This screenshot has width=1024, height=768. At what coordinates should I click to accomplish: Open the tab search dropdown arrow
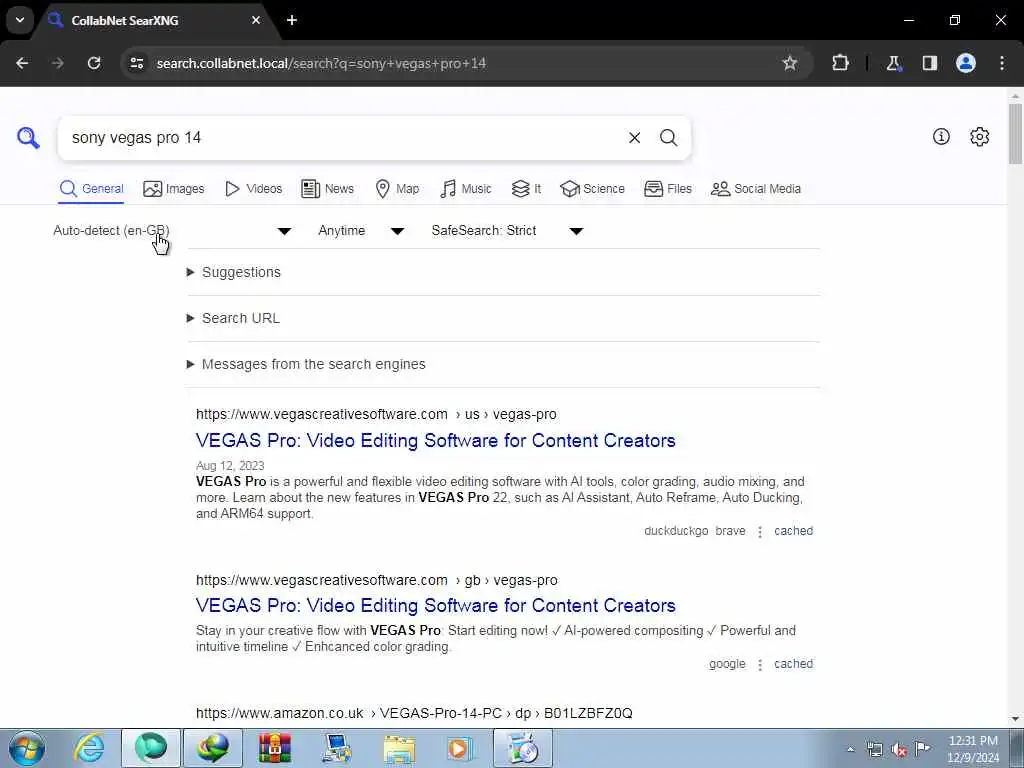(20, 20)
